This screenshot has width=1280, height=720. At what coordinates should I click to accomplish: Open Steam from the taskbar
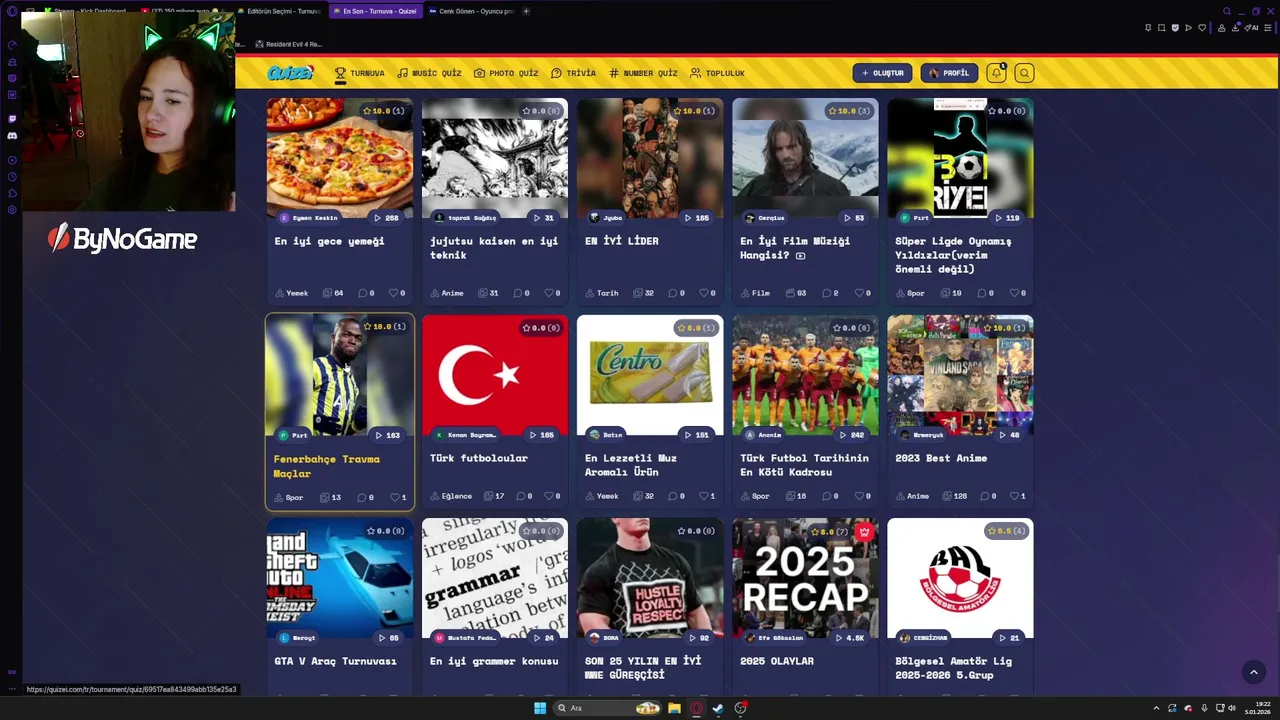pos(718,708)
